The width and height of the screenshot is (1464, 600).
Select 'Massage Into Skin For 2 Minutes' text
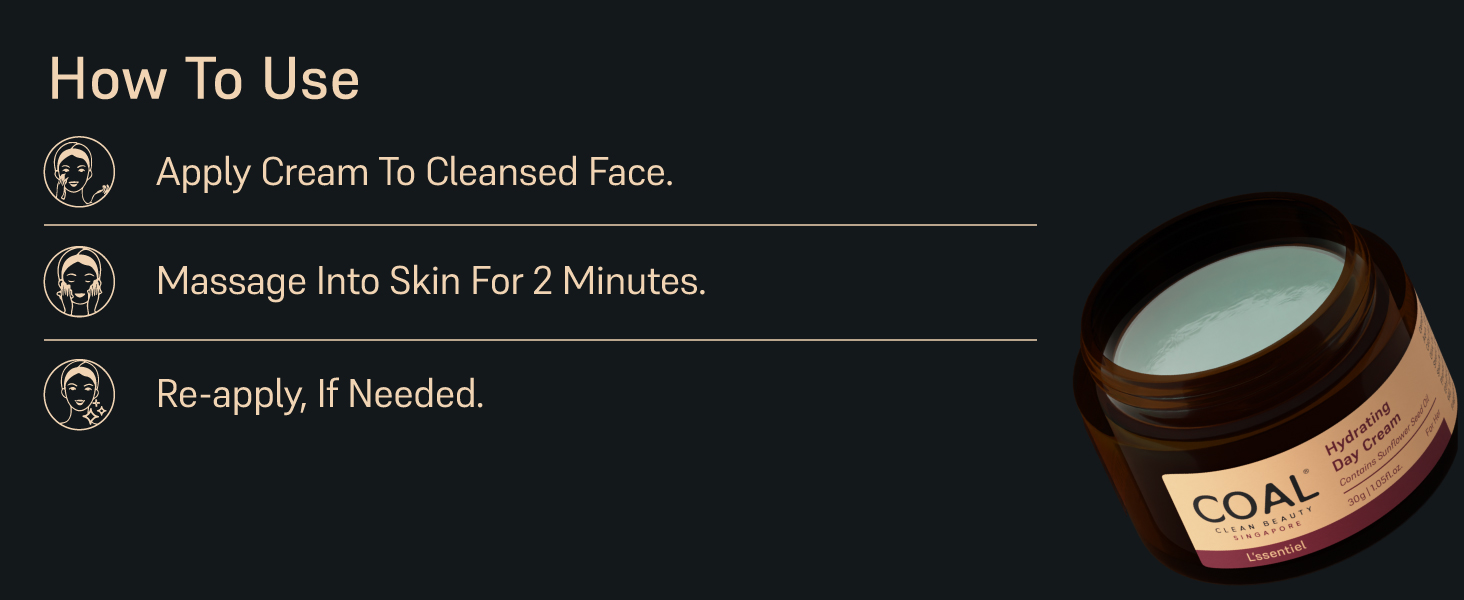431,282
